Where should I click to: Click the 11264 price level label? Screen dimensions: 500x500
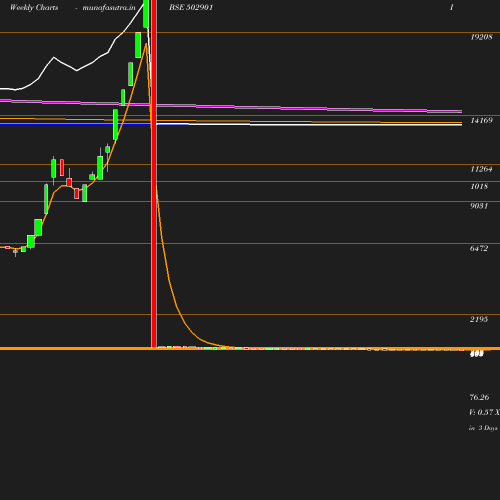(x=481, y=169)
